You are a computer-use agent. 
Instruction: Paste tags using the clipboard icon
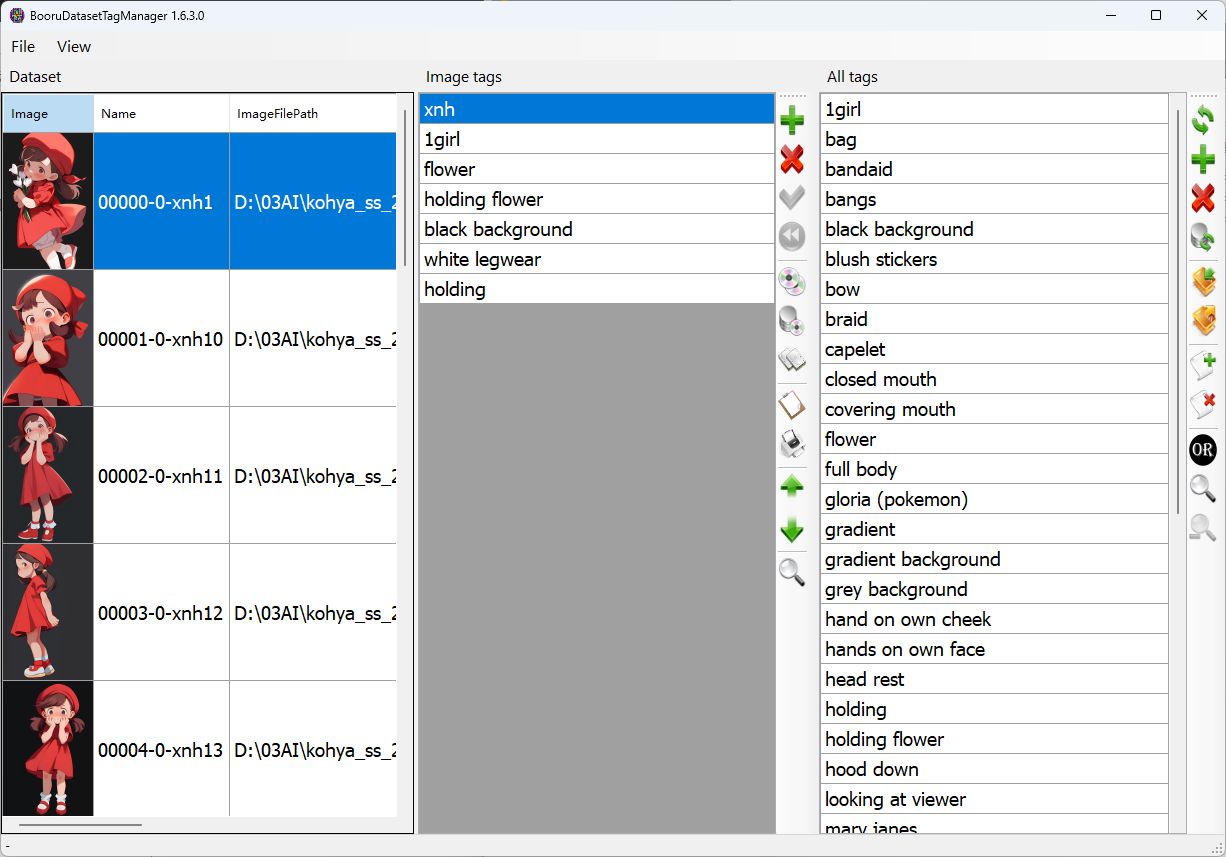[x=792, y=404]
